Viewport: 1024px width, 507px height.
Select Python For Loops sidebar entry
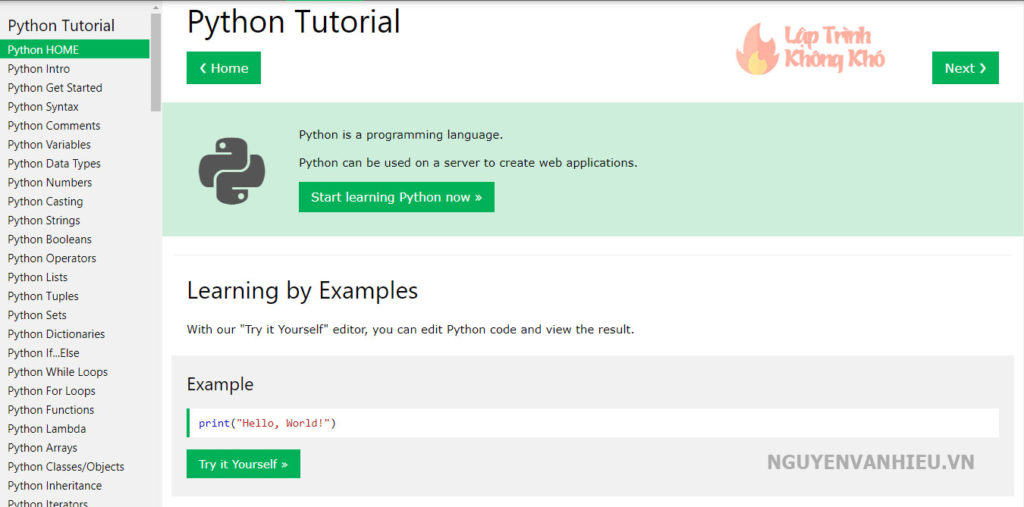pyautogui.click(x=51, y=391)
